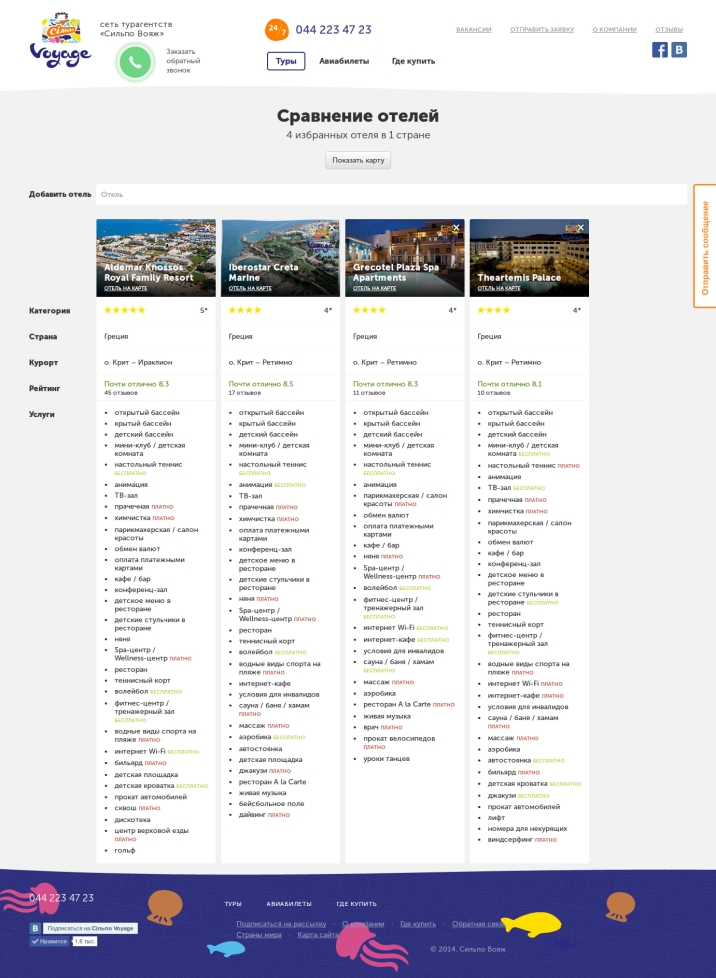Screen dimensions: 716x978
Task: Click the гольф service in Aldemar list
Action: click(125, 850)
